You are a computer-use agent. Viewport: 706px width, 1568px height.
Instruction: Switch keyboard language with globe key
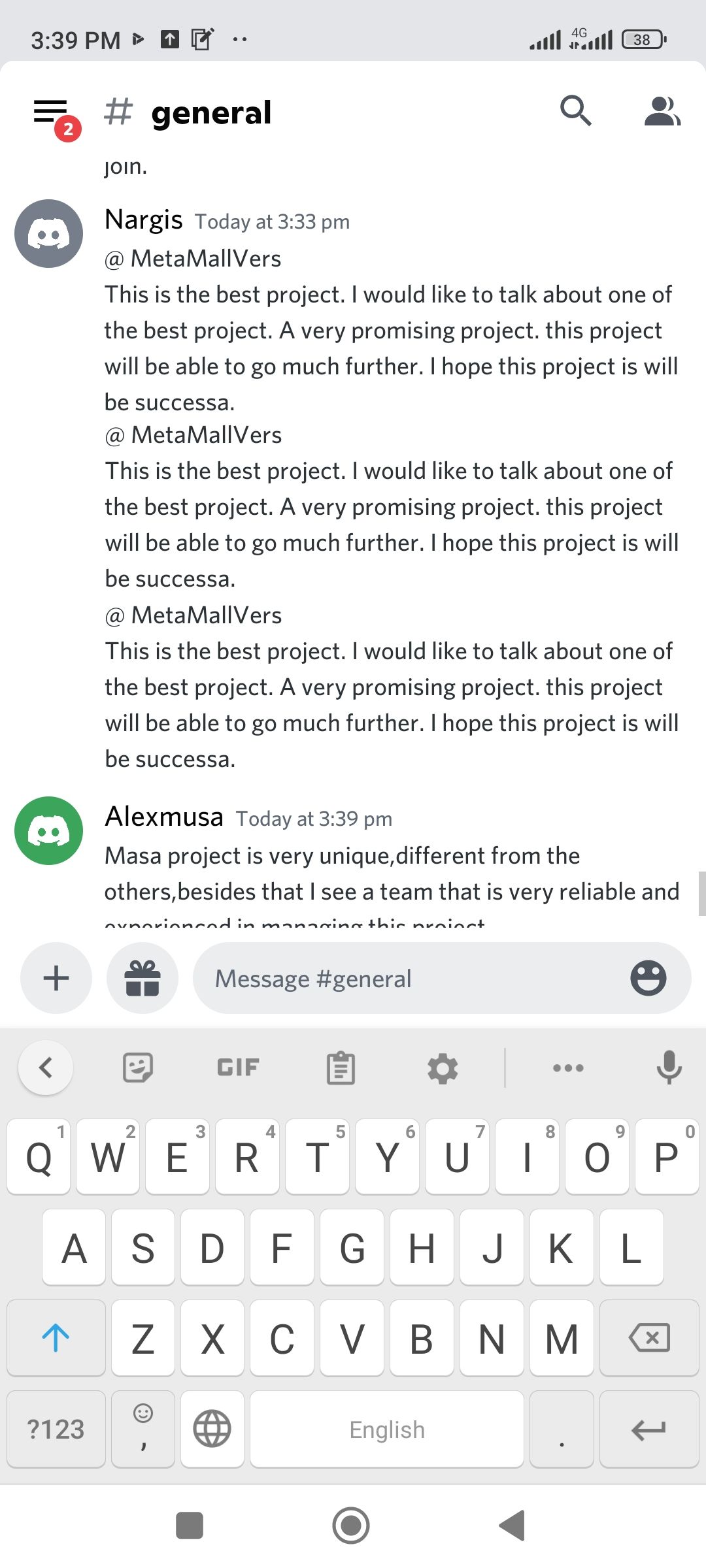coord(212,1429)
